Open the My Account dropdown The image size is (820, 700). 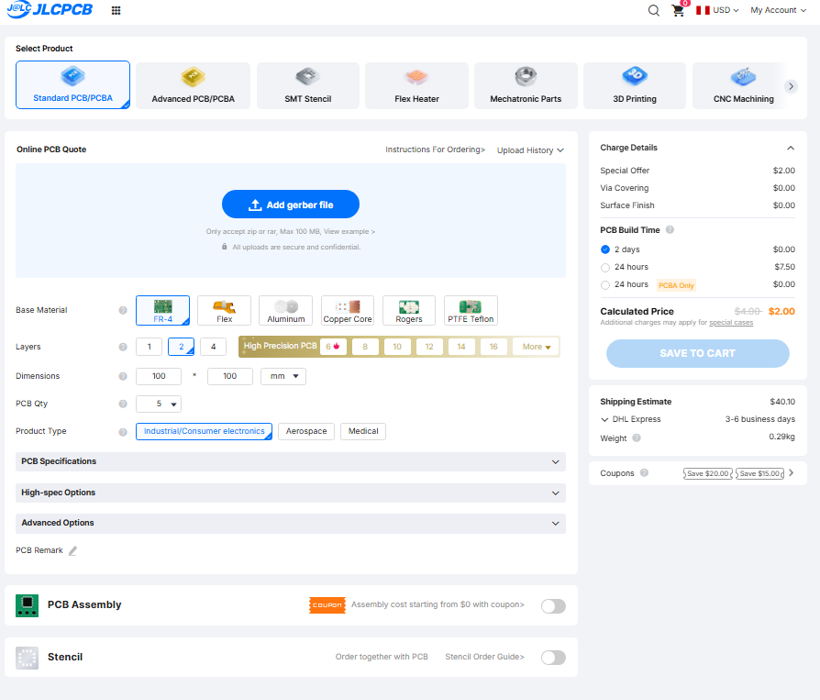coord(778,10)
